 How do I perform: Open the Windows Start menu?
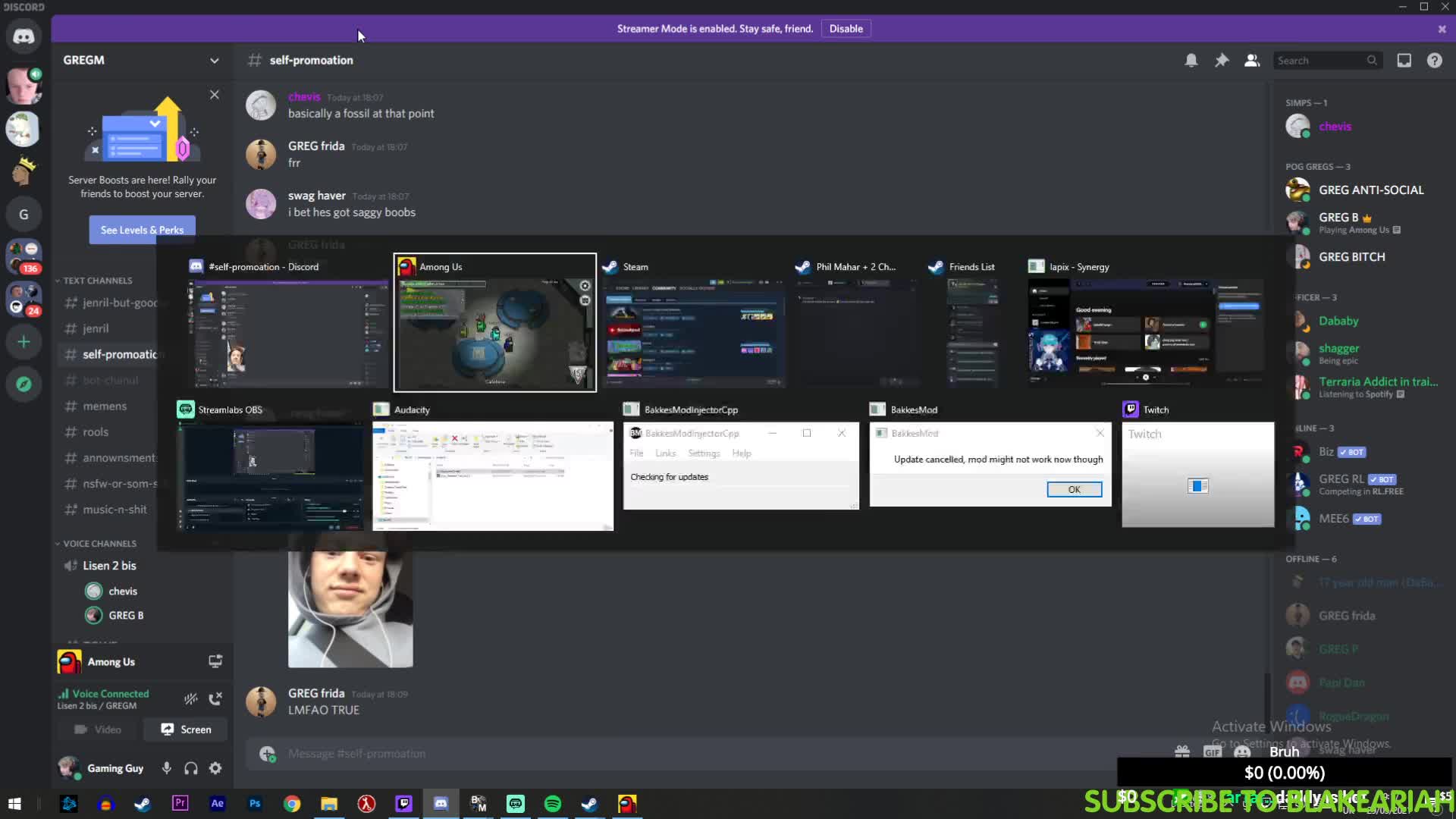14,804
